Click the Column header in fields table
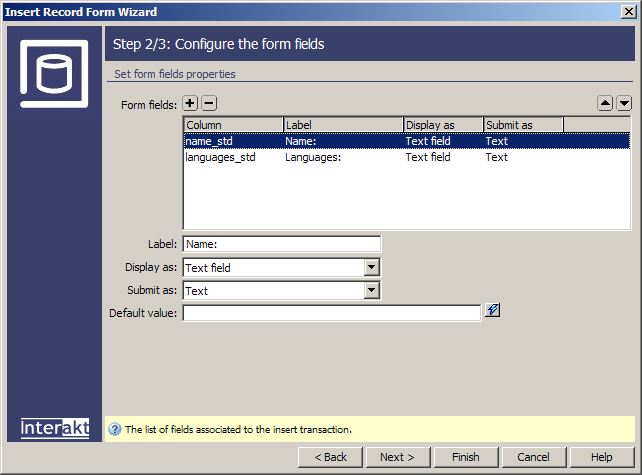 pyautogui.click(x=233, y=125)
